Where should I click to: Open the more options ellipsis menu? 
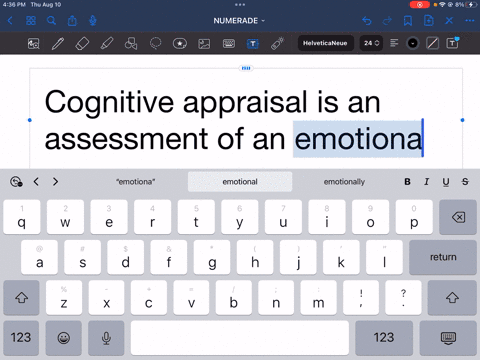click(x=470, y=21)
